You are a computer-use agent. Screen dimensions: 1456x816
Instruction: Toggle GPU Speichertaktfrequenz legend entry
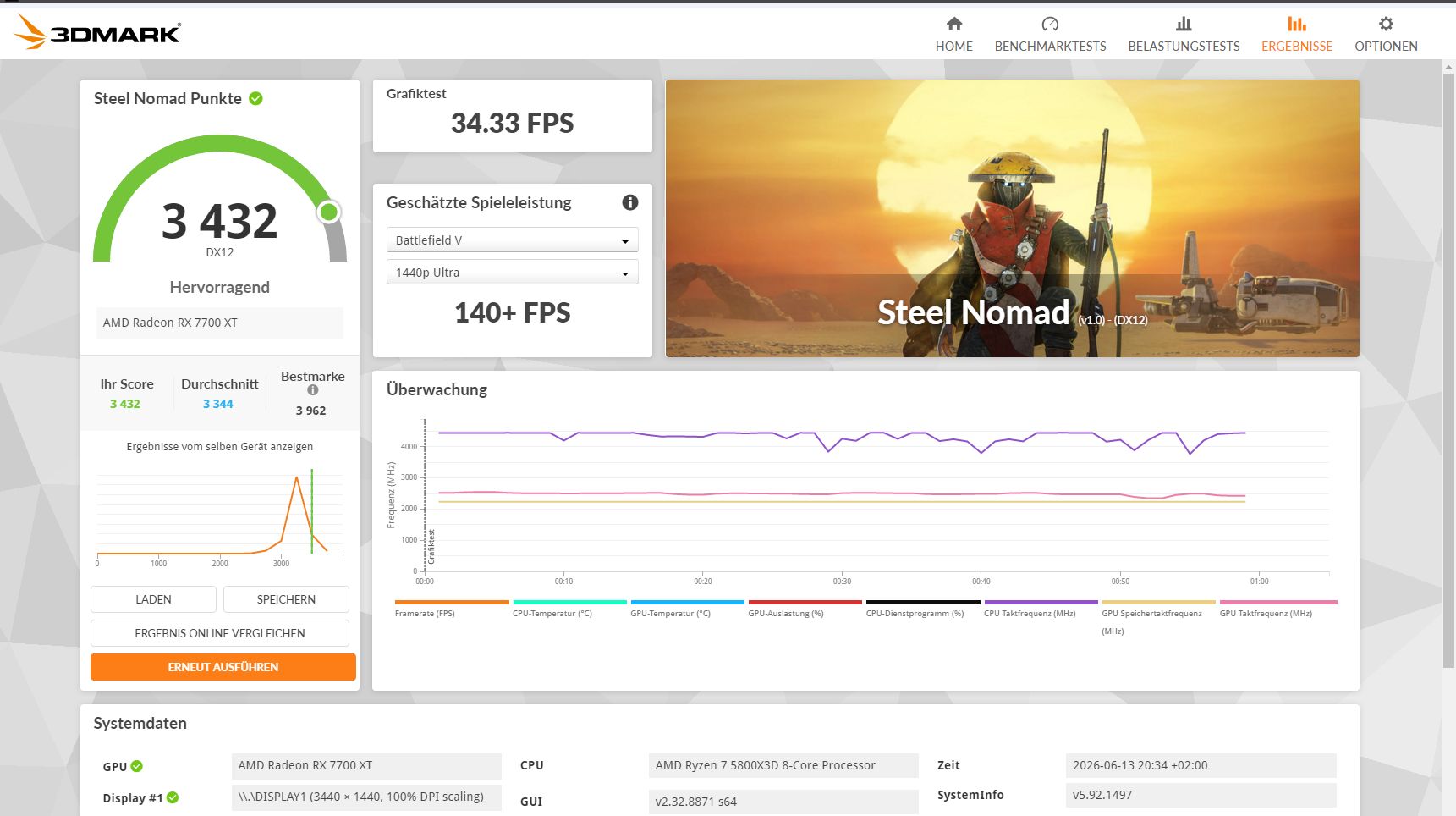(1158, 616)
